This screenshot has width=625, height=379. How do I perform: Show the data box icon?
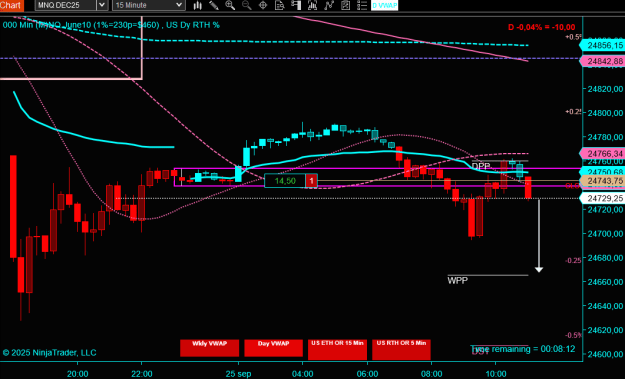[280, 5]
